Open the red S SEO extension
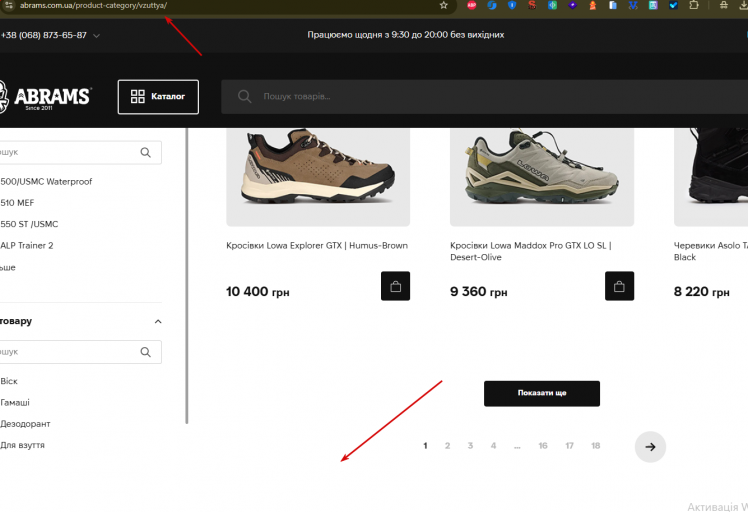The height and width of the screenshot is (512, 748). (532, 5)
